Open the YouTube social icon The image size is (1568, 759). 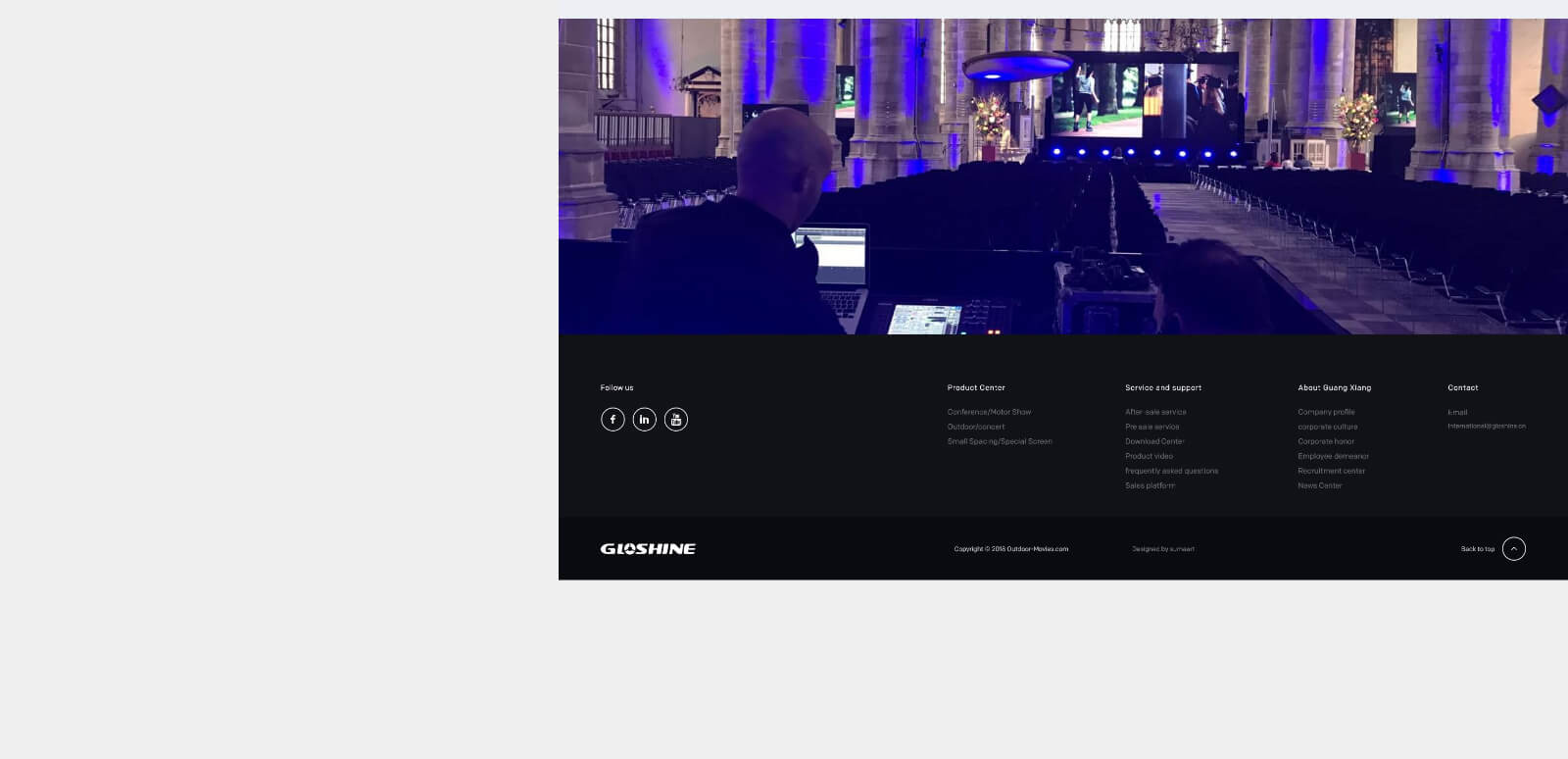point(676,420)
